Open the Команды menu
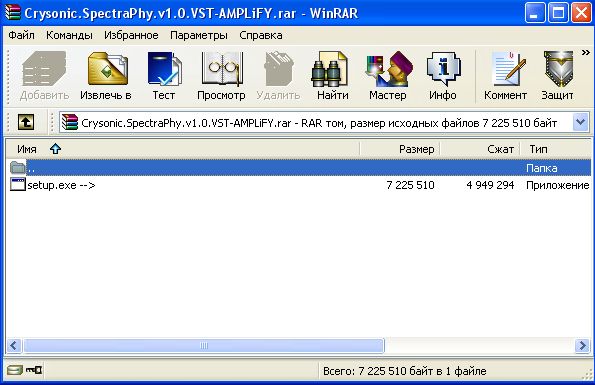The height and width of the screenshot is (385, 595). [x=69, y=35]
